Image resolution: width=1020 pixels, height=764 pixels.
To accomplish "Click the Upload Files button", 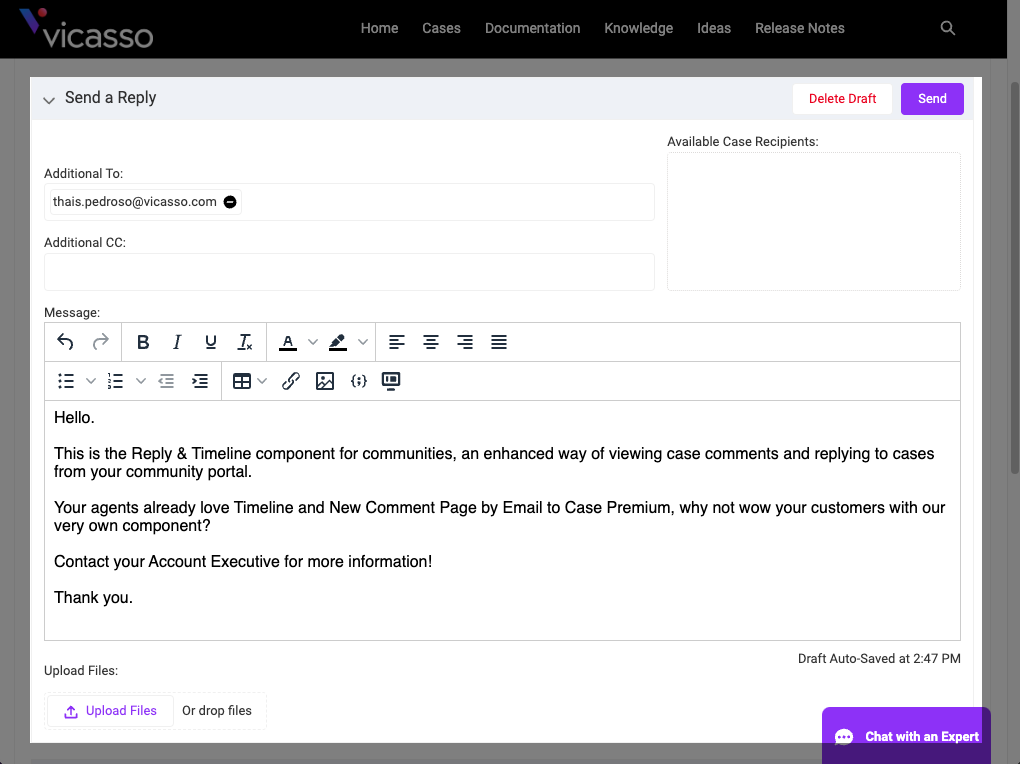I will (111, 711).
